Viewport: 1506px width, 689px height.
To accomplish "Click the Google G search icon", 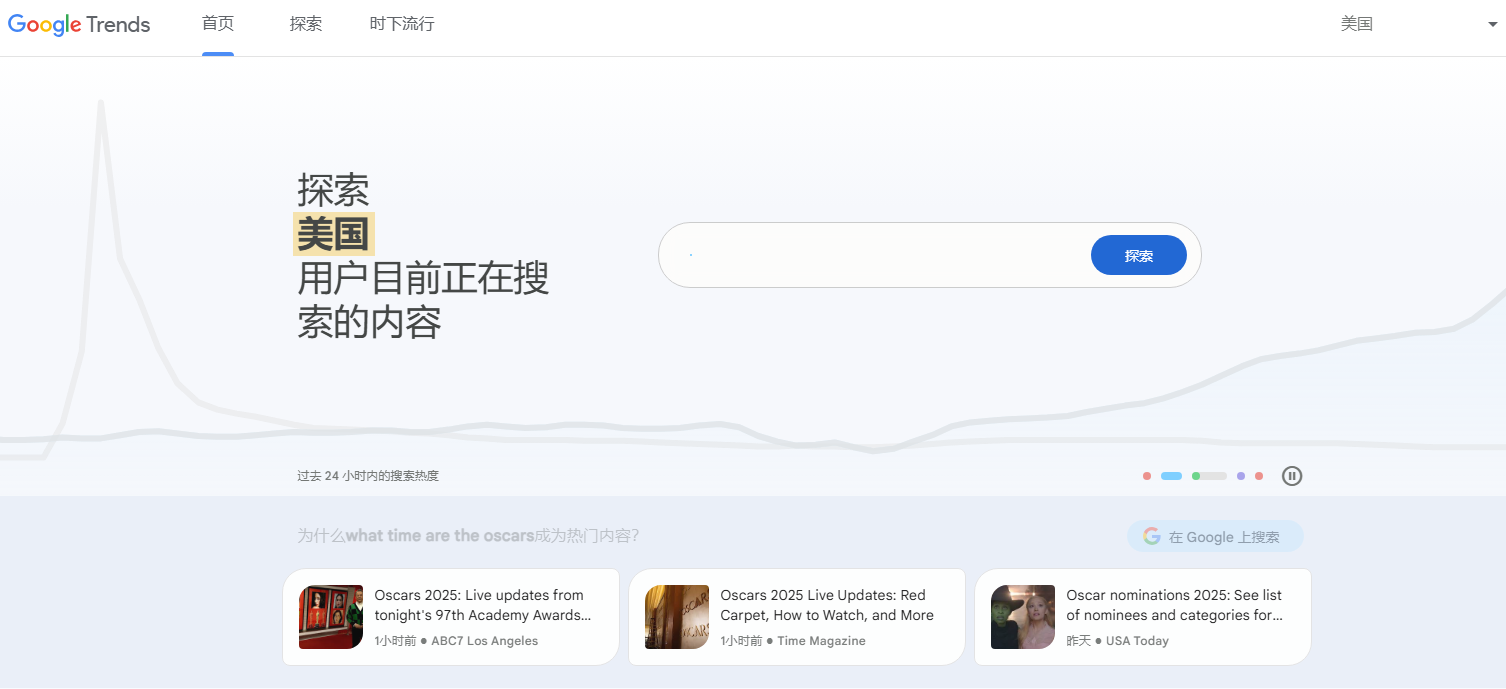I will (x=1152, y=535).
